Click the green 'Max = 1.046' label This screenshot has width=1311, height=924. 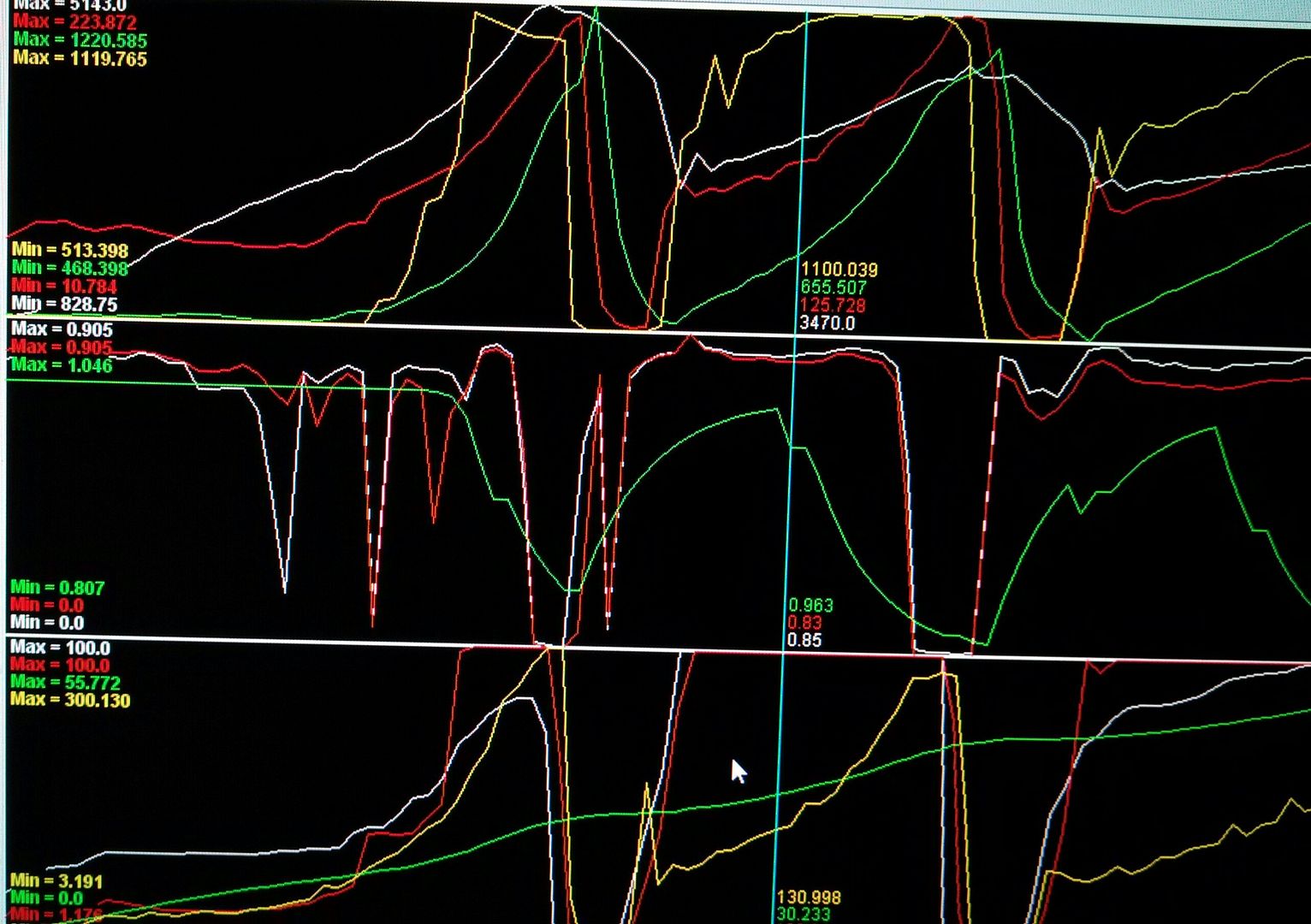pos(62,365)
